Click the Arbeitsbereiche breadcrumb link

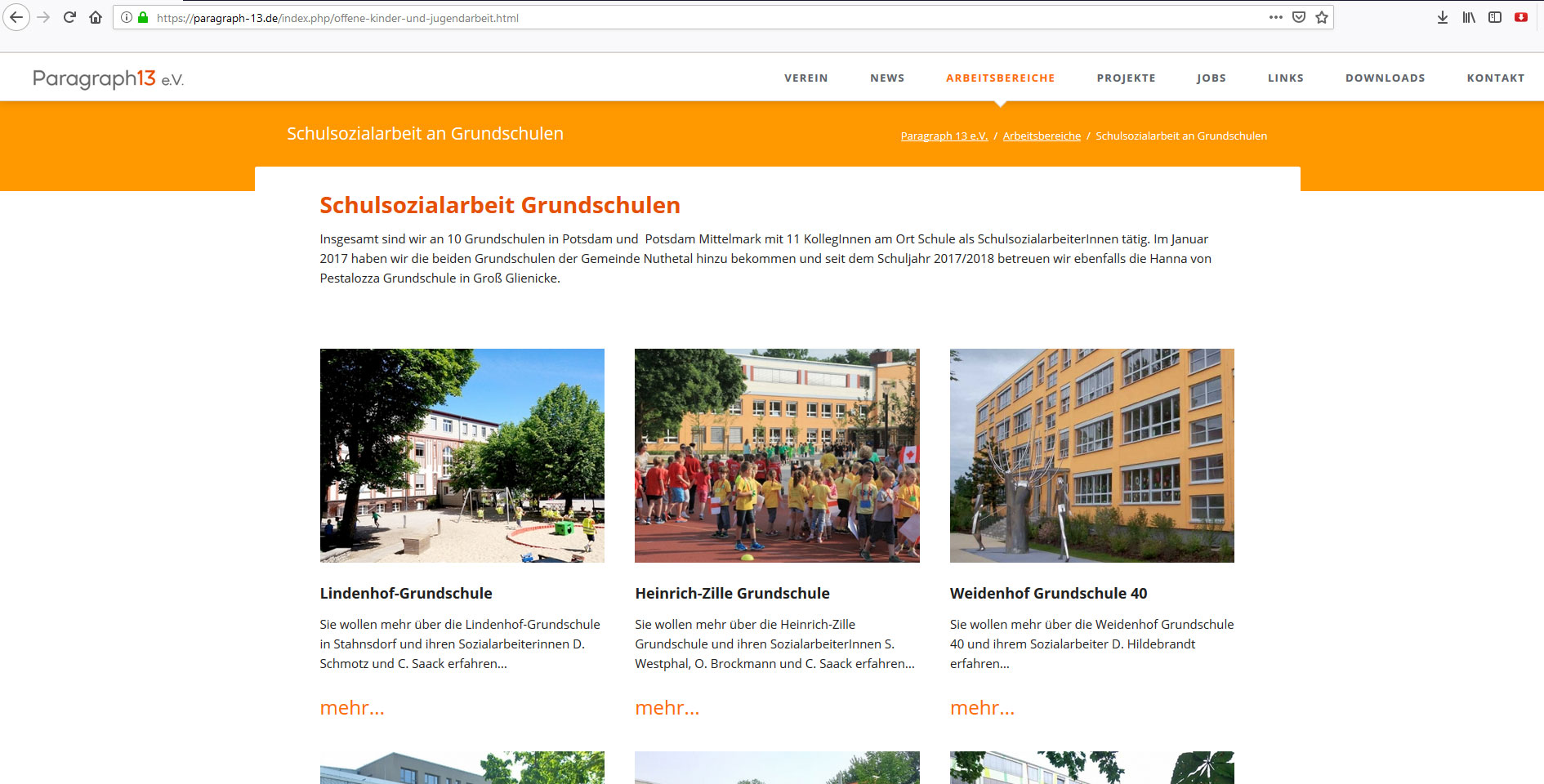[1042, 136]
